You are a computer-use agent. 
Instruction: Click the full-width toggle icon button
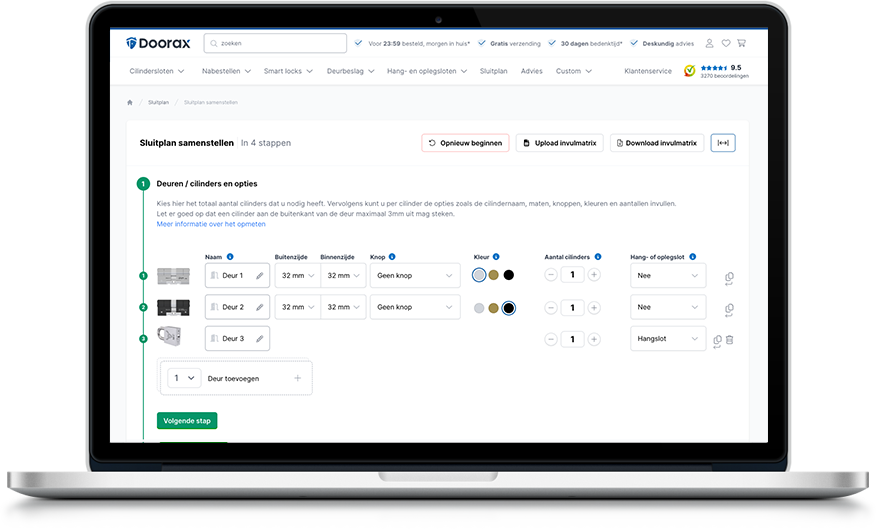click(723, 143)
